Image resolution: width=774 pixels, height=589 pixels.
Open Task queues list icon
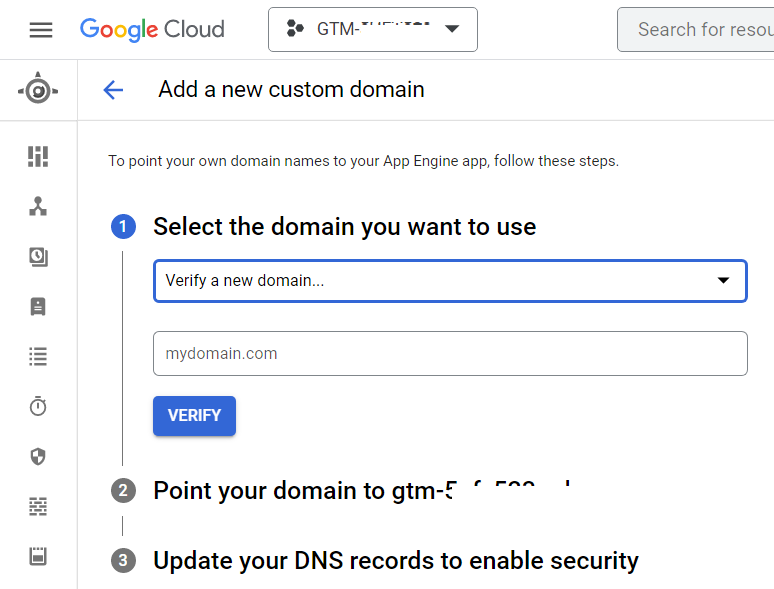click(38, 356)
